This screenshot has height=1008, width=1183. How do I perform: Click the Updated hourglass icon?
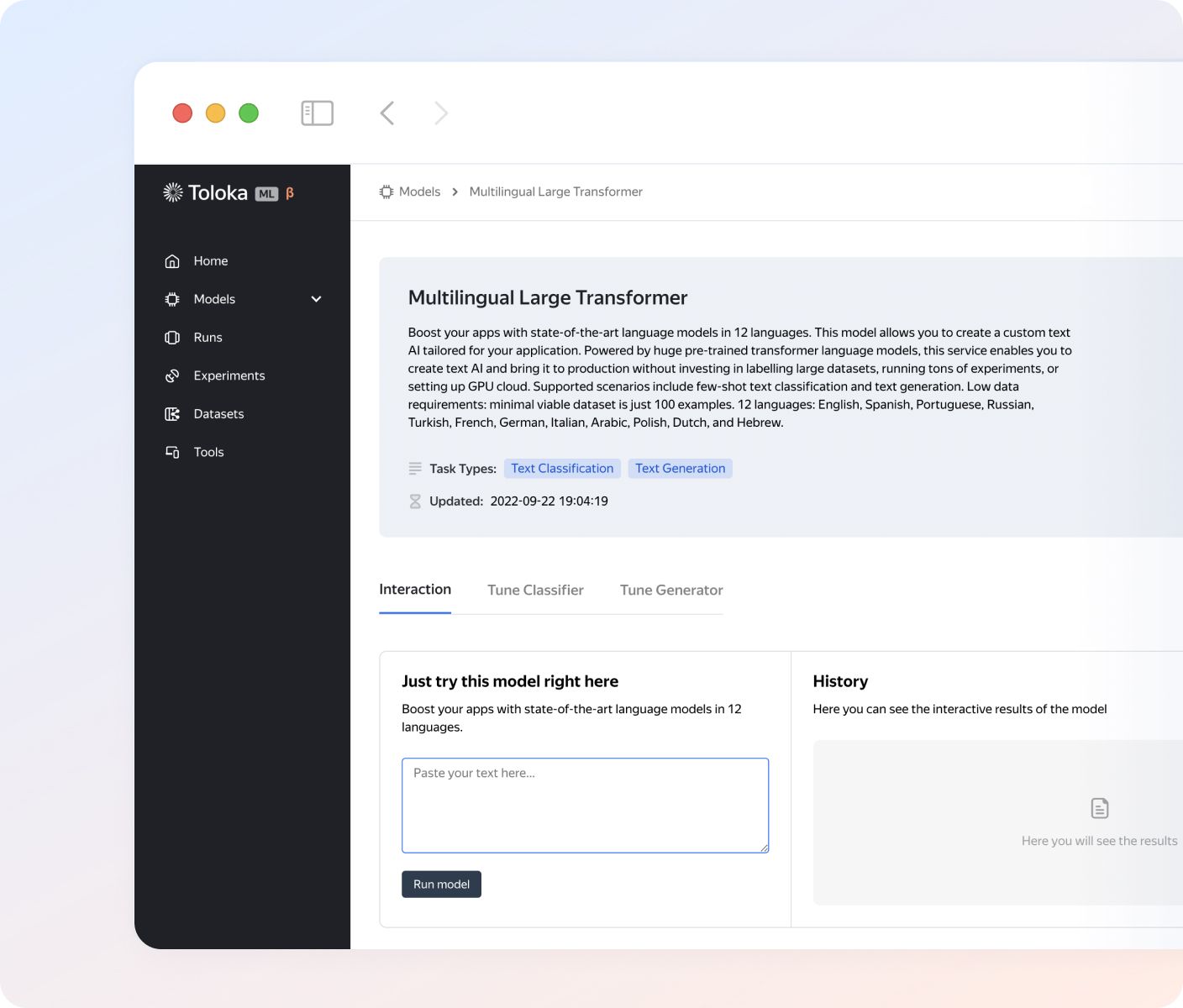[x=415, y=501]
